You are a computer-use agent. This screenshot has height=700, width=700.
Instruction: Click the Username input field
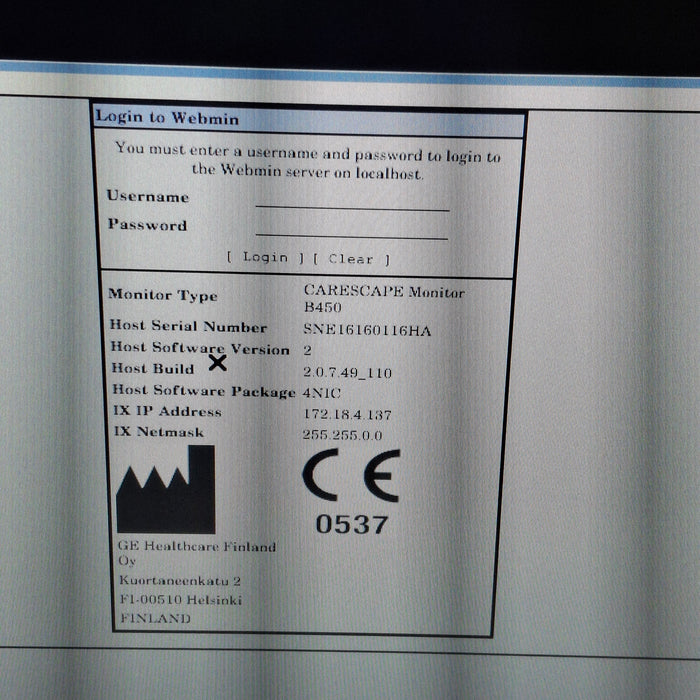[x=352, y=200]
